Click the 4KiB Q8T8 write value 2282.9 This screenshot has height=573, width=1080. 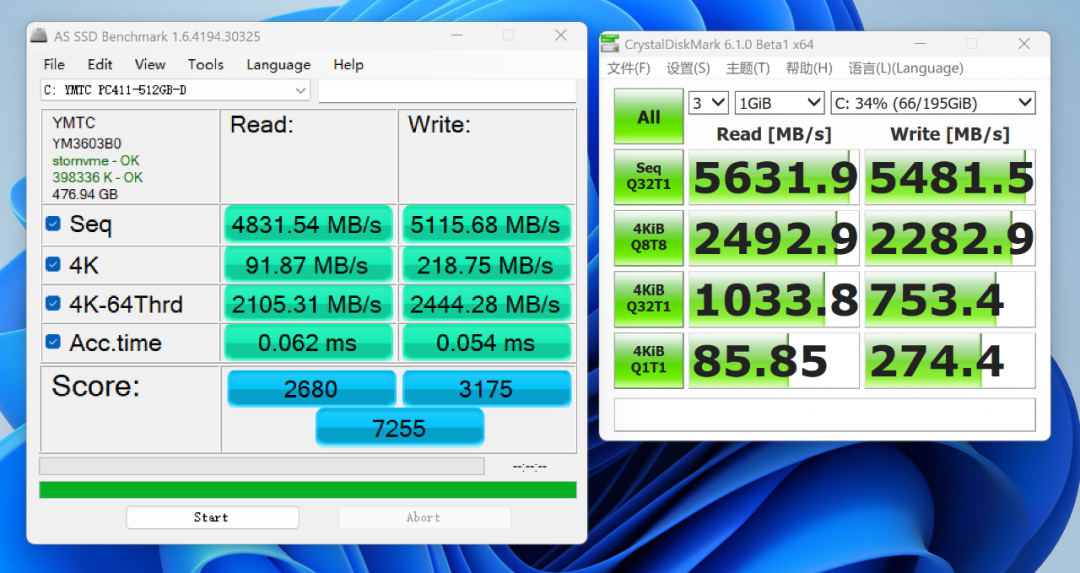[x=950, y=238]
